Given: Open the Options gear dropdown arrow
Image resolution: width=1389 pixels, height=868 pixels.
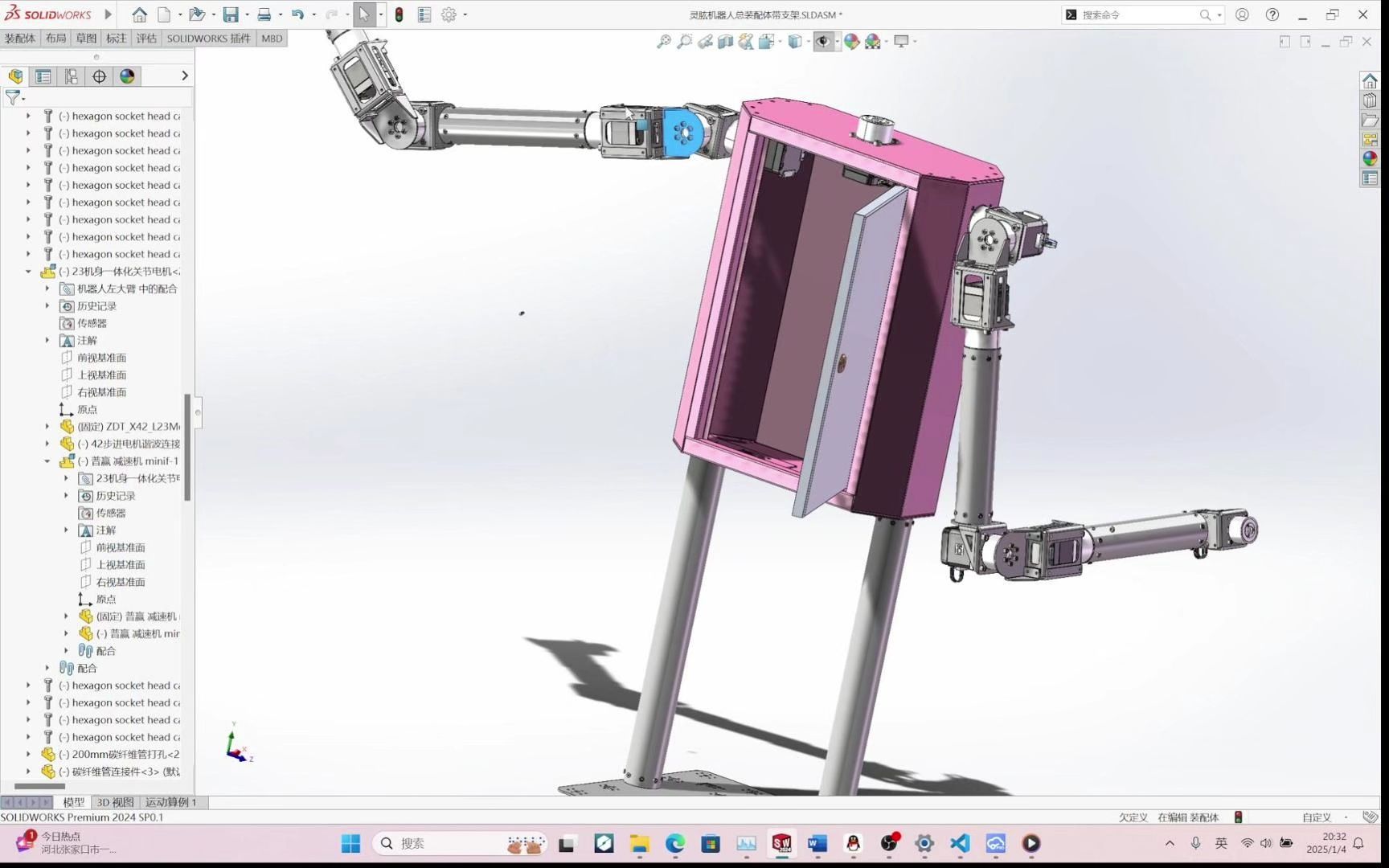Looking at the screenshot, I should (x=465, y=14).
